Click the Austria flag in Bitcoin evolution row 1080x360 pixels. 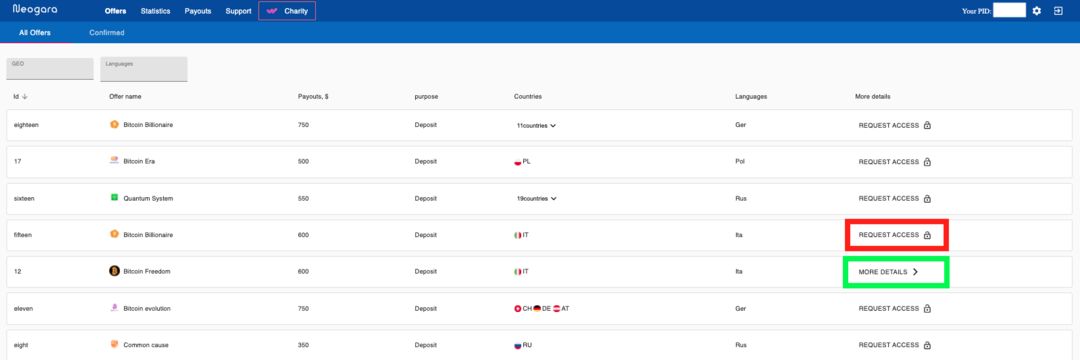pos(557,308)
